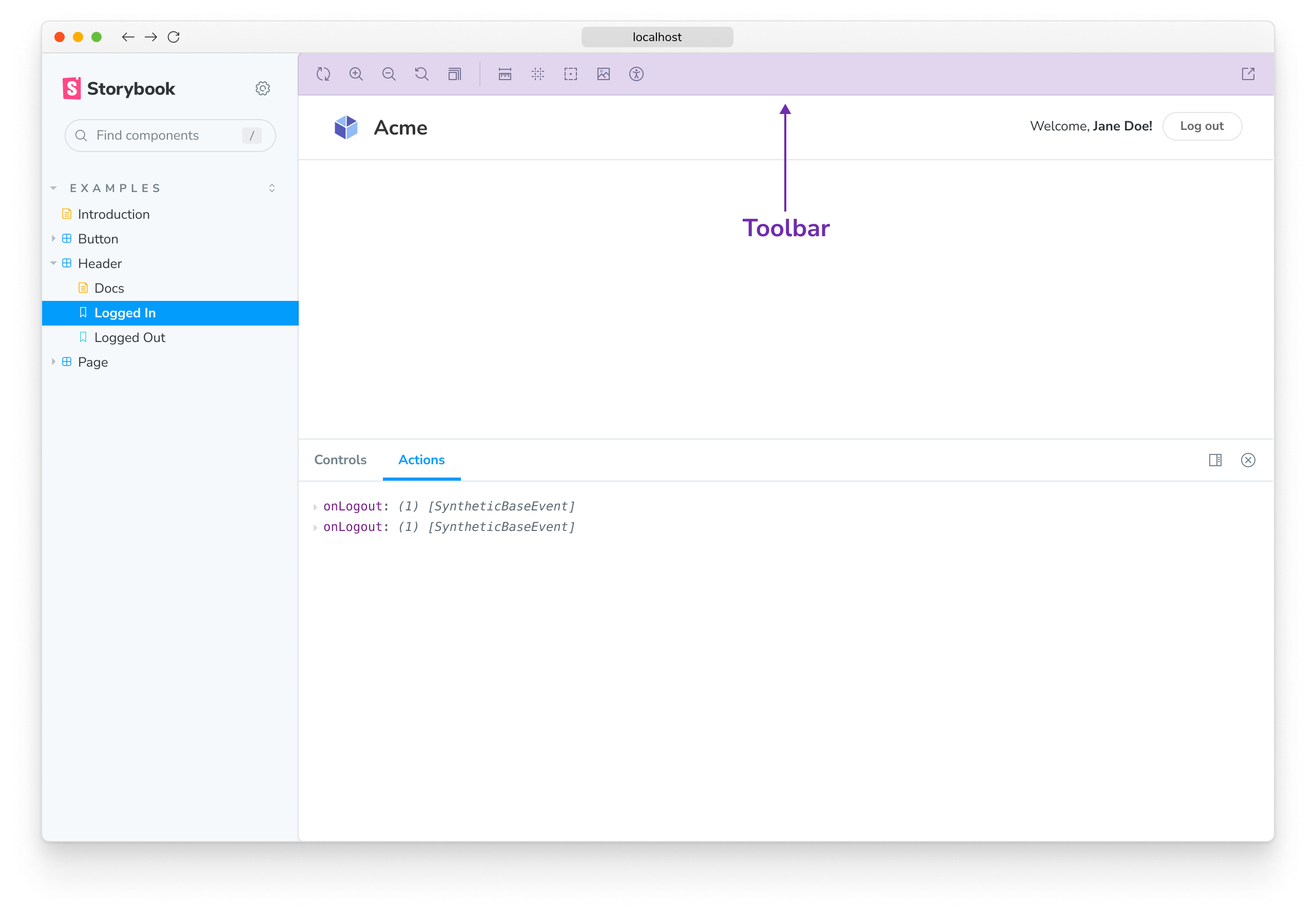This screenshot has width=1316, height=914.
Task: Select the Introduction story
Action: 114,214
